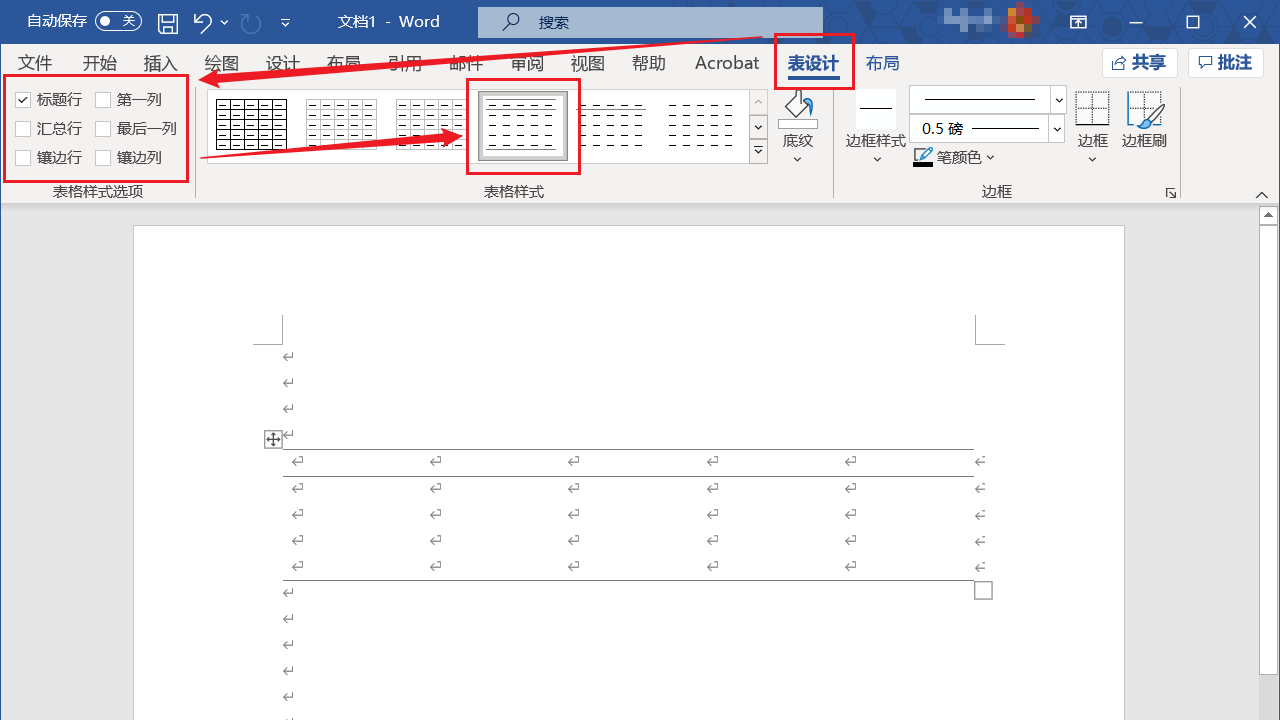
Task: Click the table move handle cross icon
Action: click(x=273, y=439)
